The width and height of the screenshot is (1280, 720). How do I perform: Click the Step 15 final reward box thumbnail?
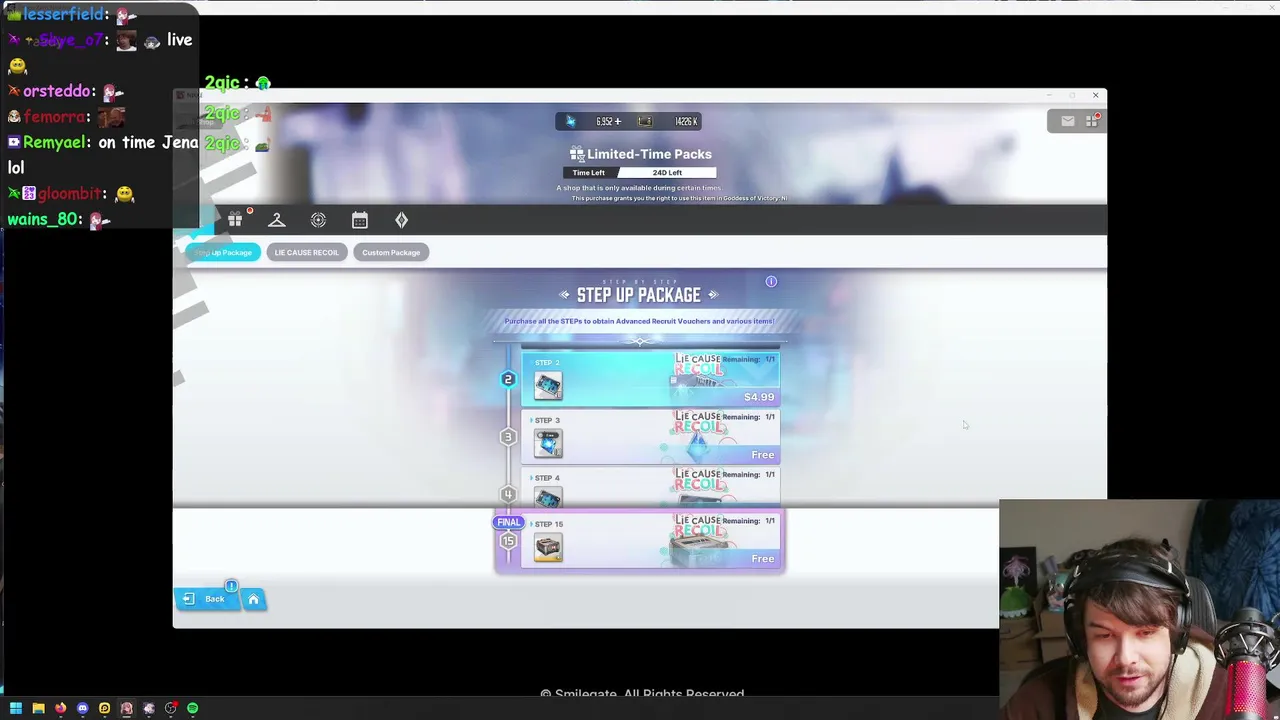click(548, 547)
